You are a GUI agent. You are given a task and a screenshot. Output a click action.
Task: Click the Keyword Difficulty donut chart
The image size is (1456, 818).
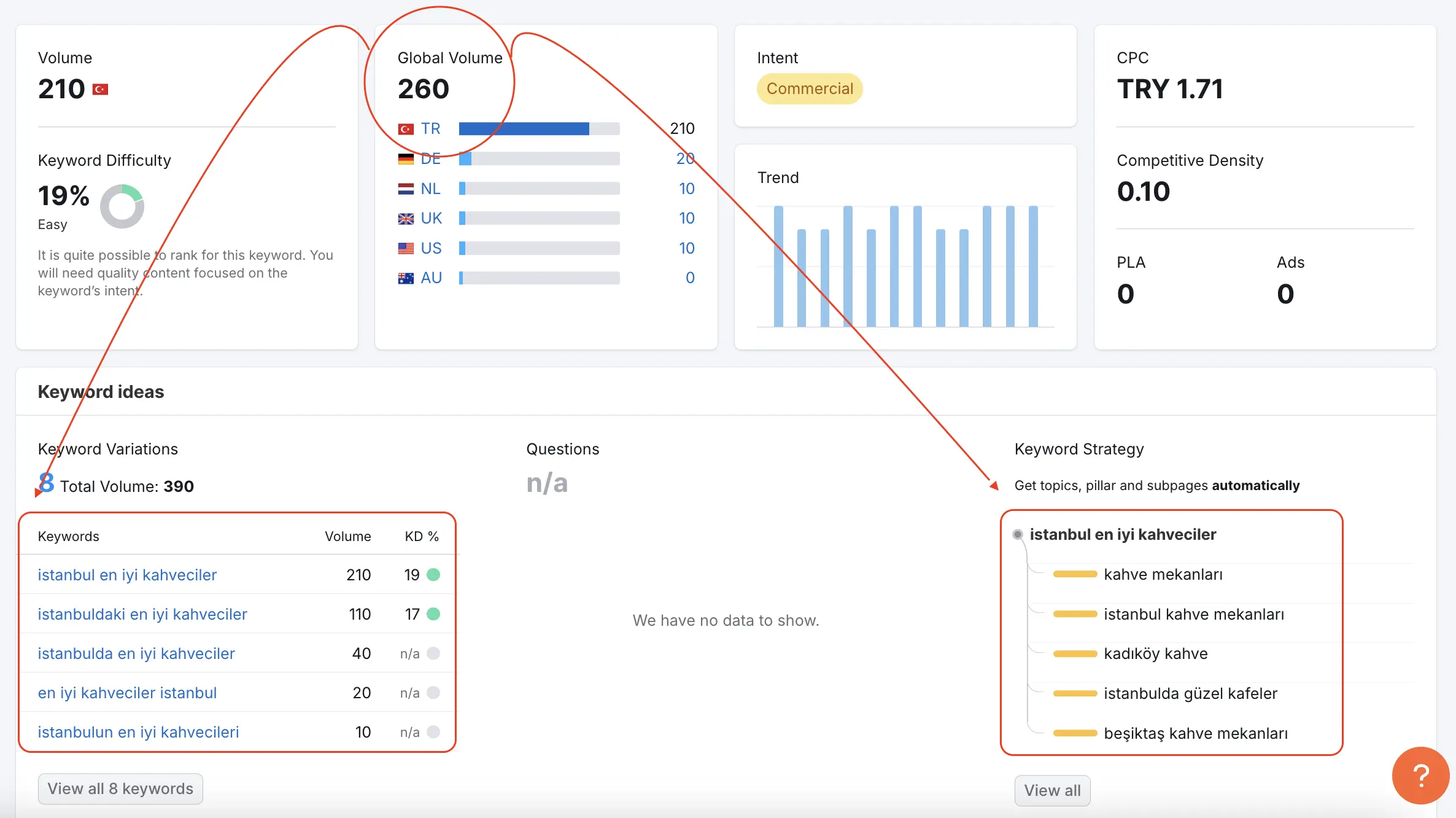(122, 206)
